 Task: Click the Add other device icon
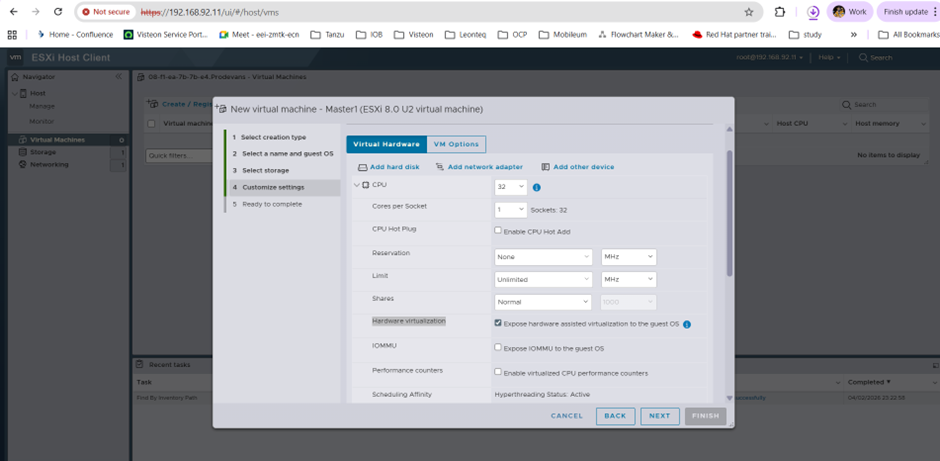coord(546,167)
